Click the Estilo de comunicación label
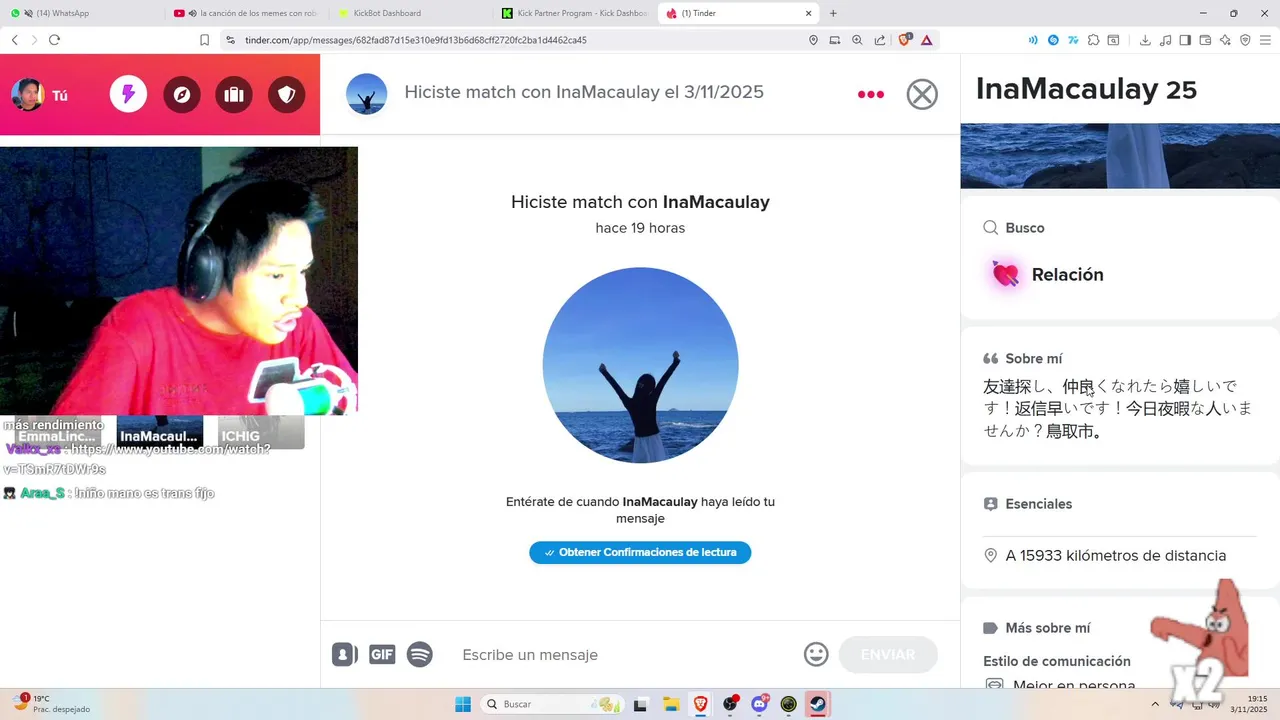1280x720 pixels. click(1057, 661)
